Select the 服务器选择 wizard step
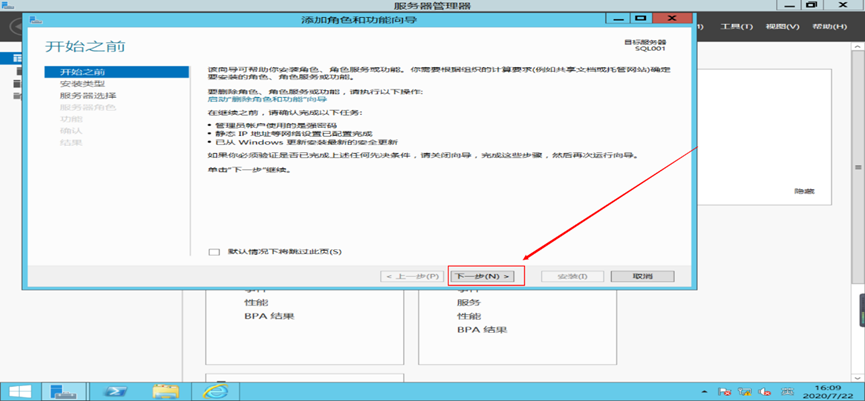Image resolution: width=865 pixels, height=401 pixels. 88,95
